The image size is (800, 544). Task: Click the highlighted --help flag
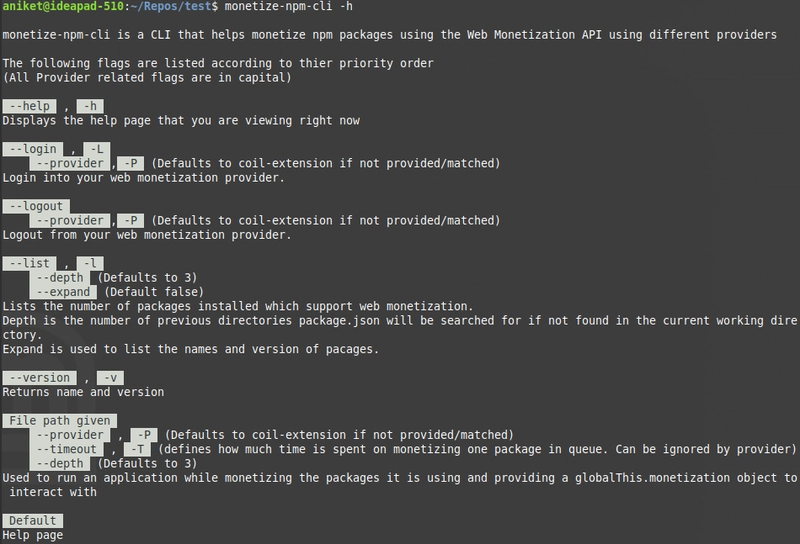[29, 106]
